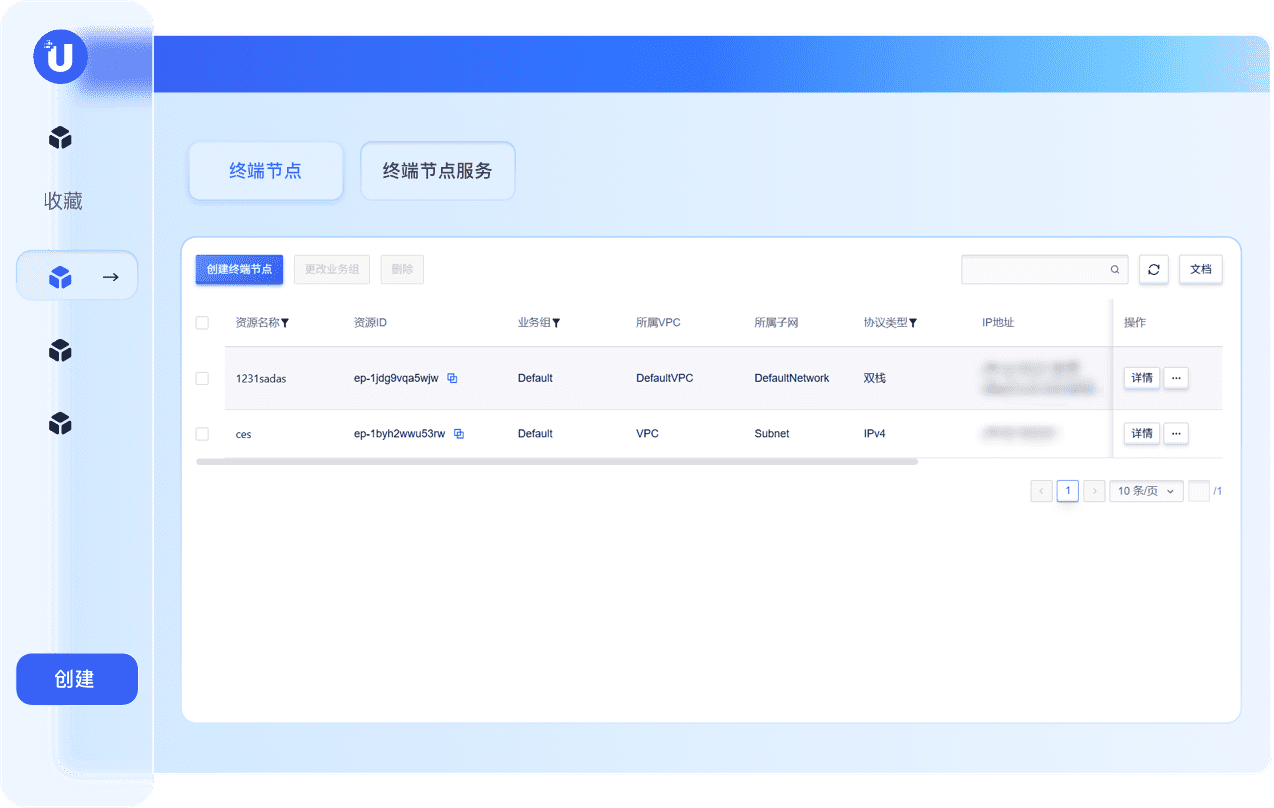
Task: Click the search magnifier icon
Action: tap(1115, 269)
